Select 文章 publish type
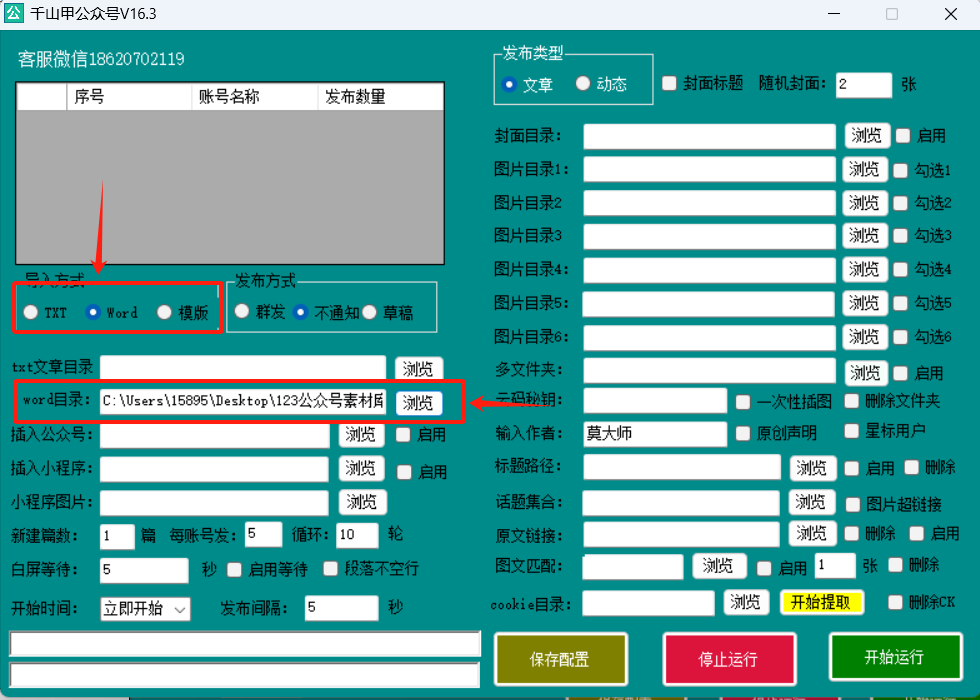The image size is (980, 700). pyautogui.click(x=509, y=84)
